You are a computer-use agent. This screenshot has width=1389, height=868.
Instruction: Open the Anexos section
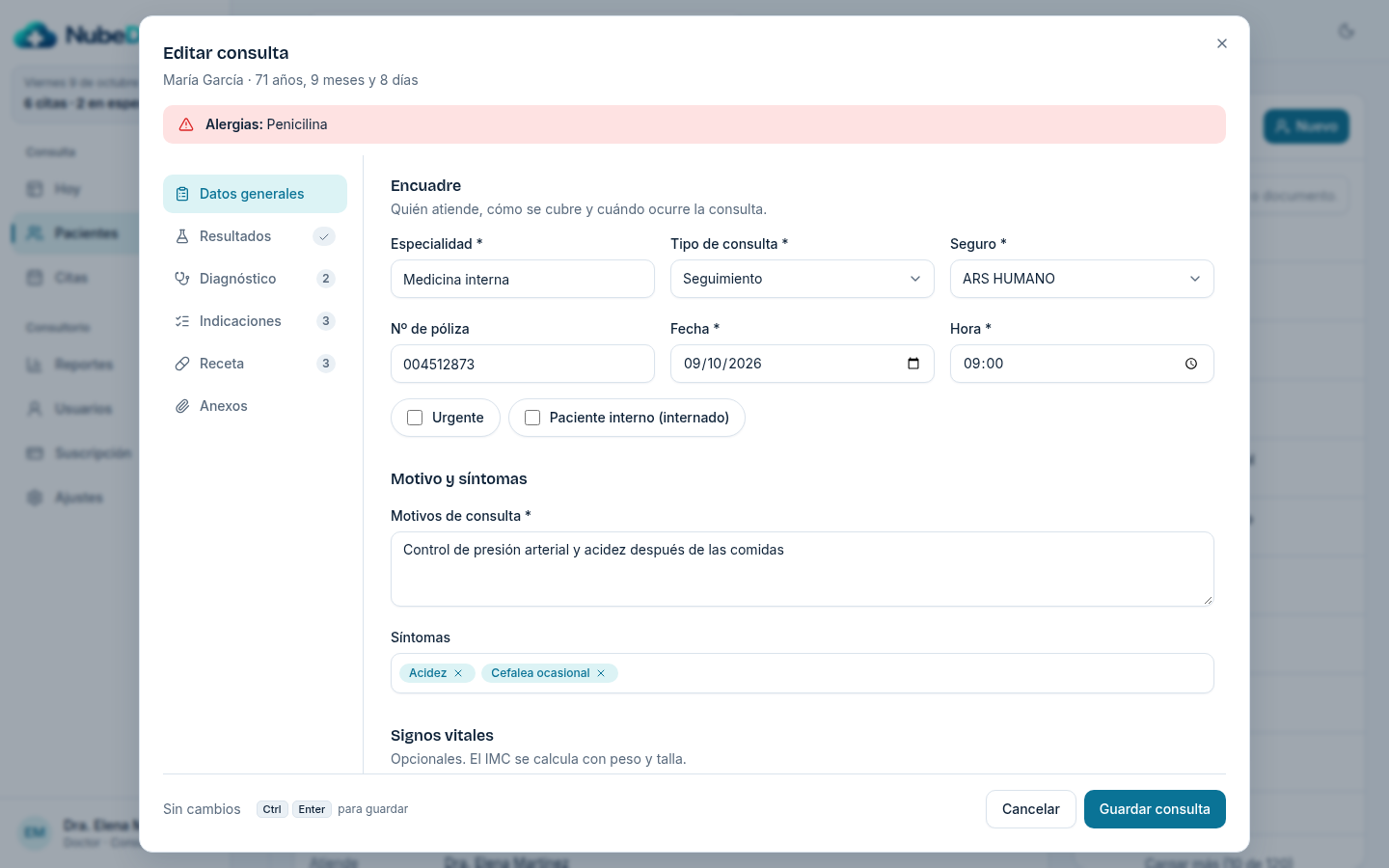(x=255, y=406)
